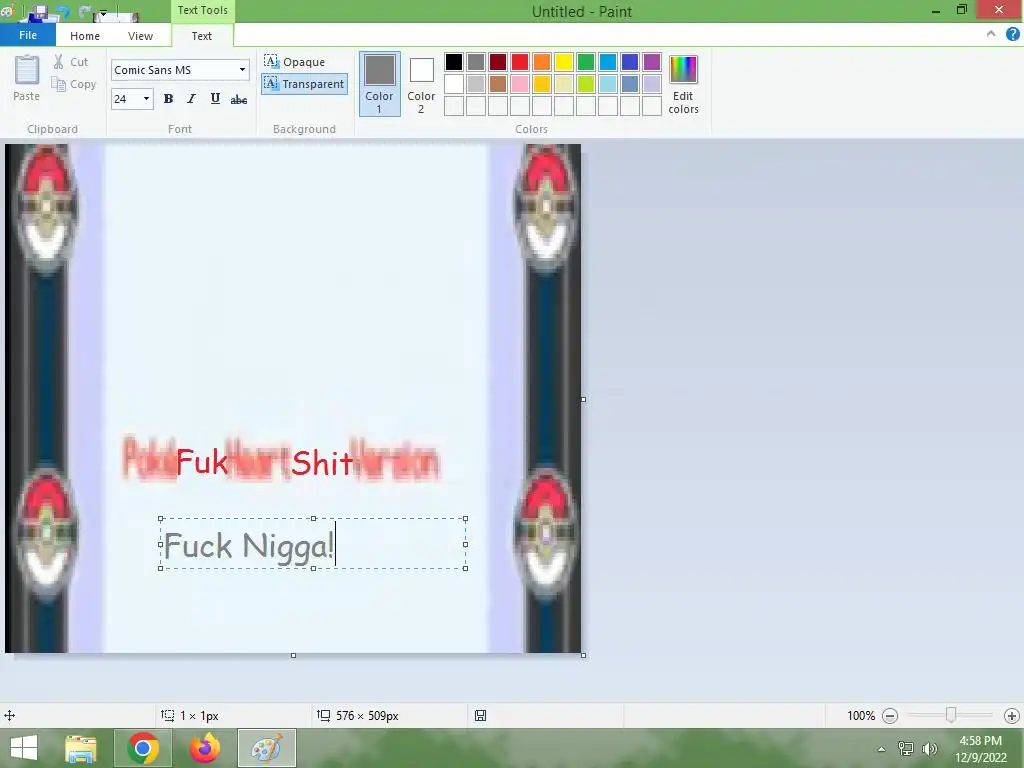Pick the pink rose color swatch
1024x768 pixels.
[x=520, y=84]
